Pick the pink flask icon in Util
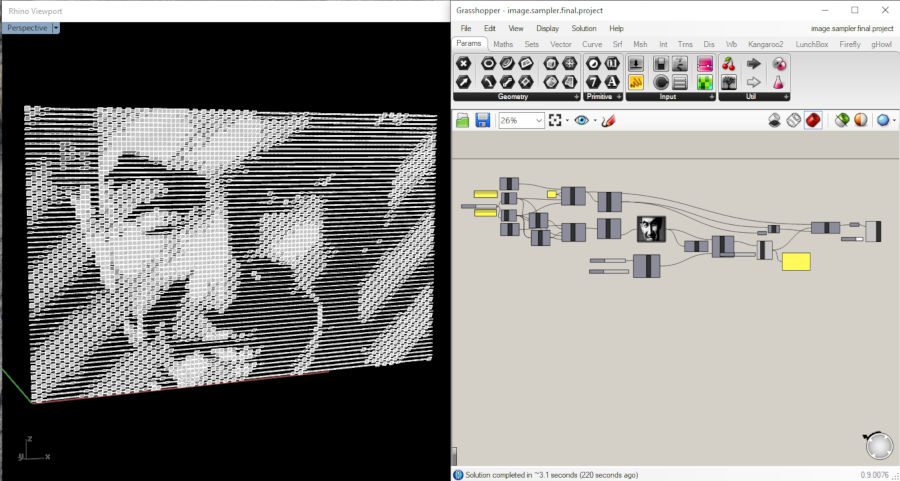 pos(778,82)
